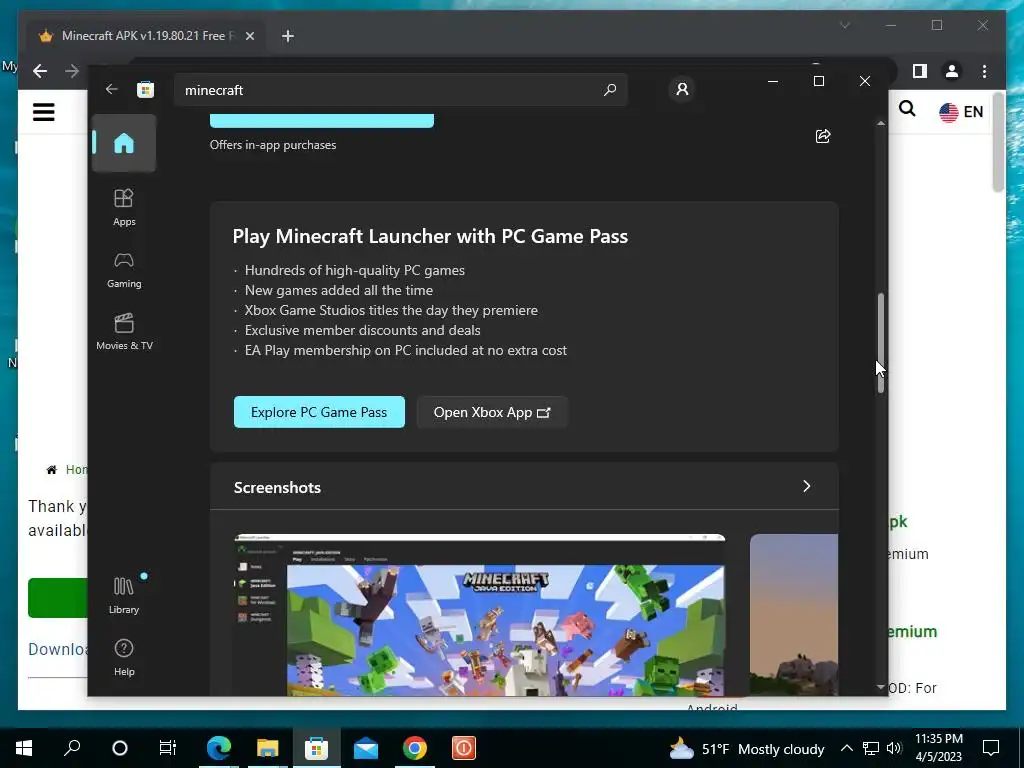The height and width of the screenshot is (768, 1024).
Task: Click the Screenshots heading
Action: coord(277,487)
